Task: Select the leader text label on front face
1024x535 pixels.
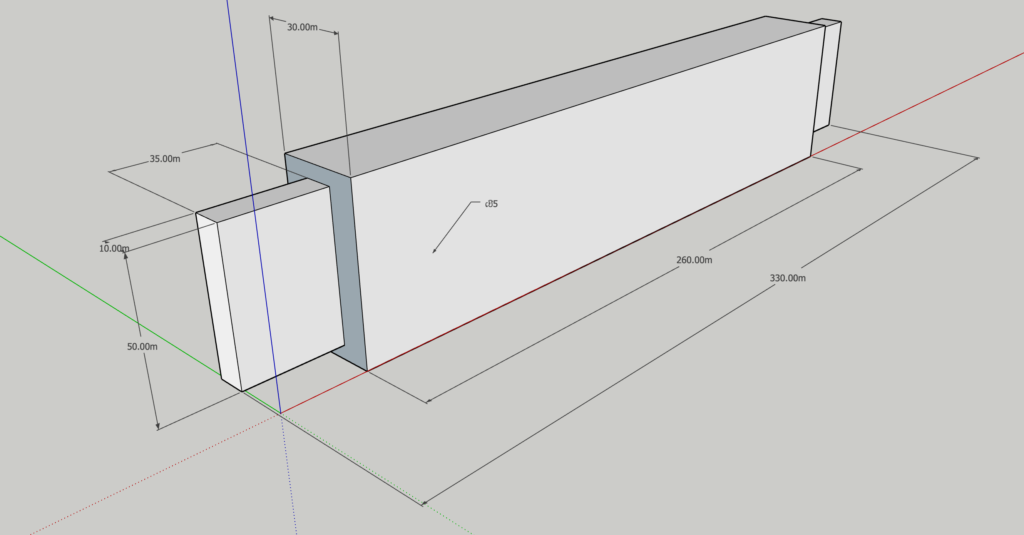Action: 491,204
